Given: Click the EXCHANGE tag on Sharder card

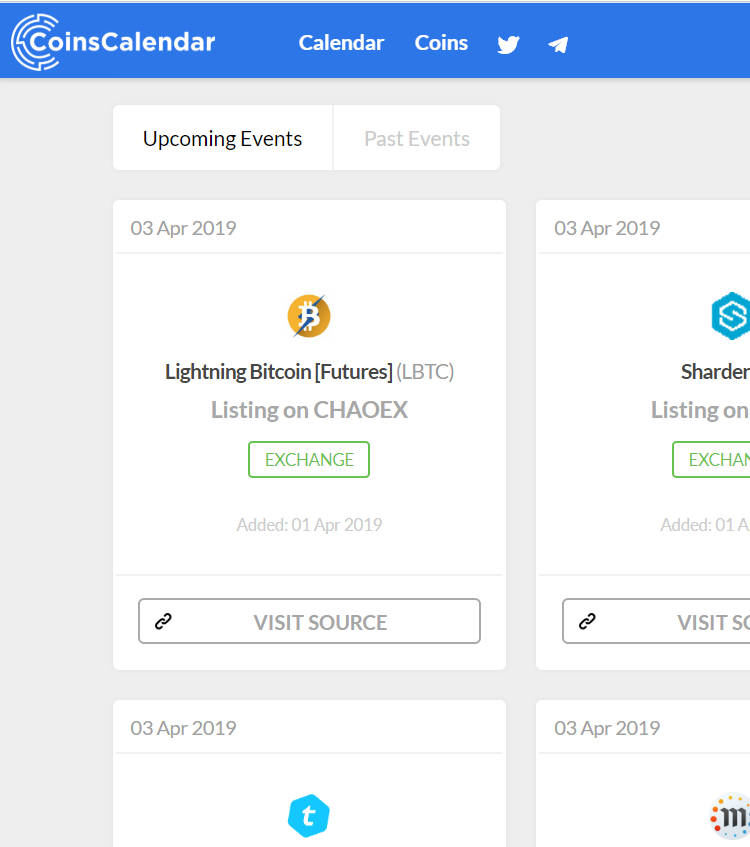Looking at the screenshot, I should (x=711, y=460).
